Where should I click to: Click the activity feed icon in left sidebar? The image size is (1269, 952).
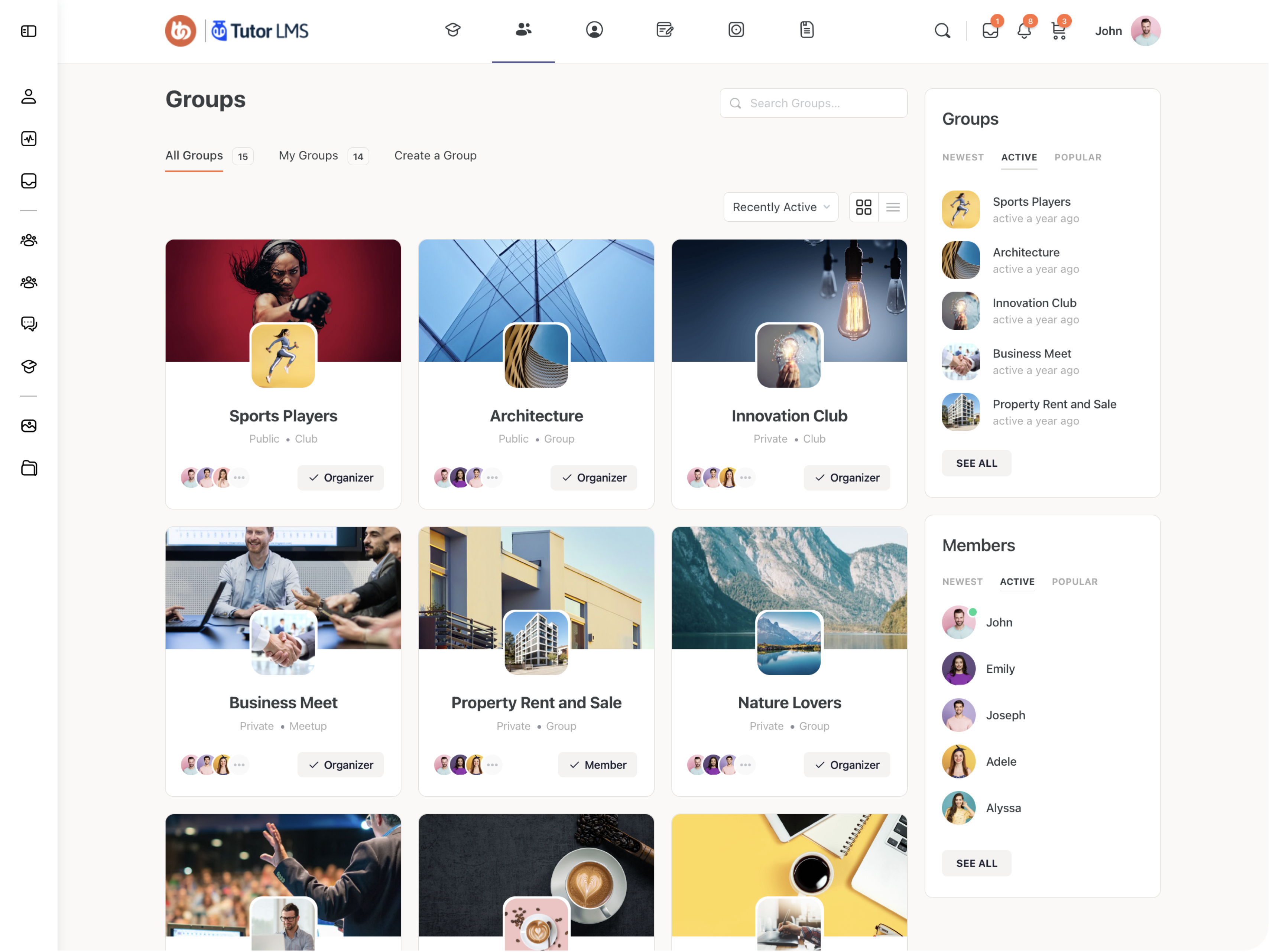tap(28, 138)
